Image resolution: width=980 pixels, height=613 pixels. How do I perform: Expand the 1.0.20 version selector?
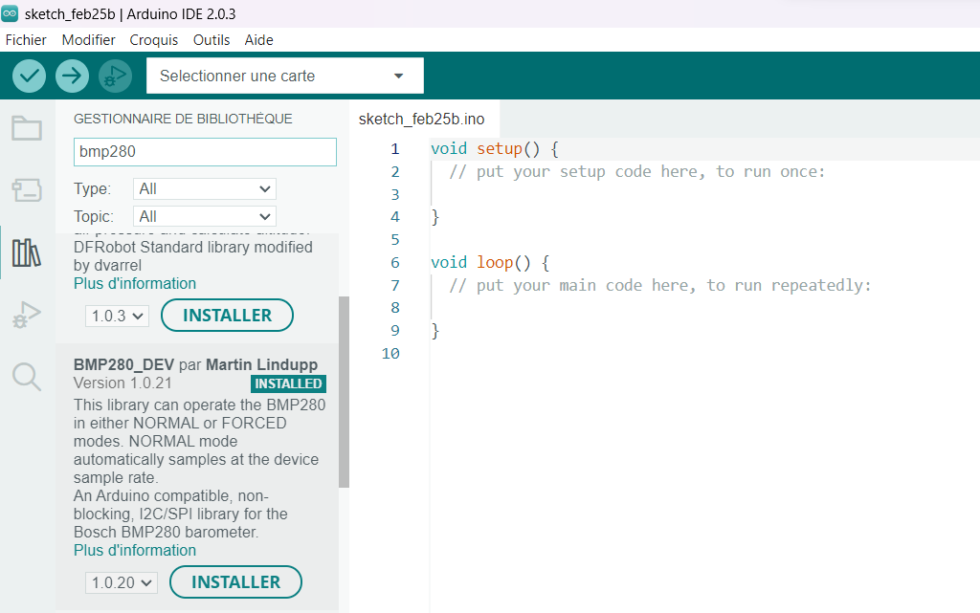pyautogui.click(x=120, y=583)
